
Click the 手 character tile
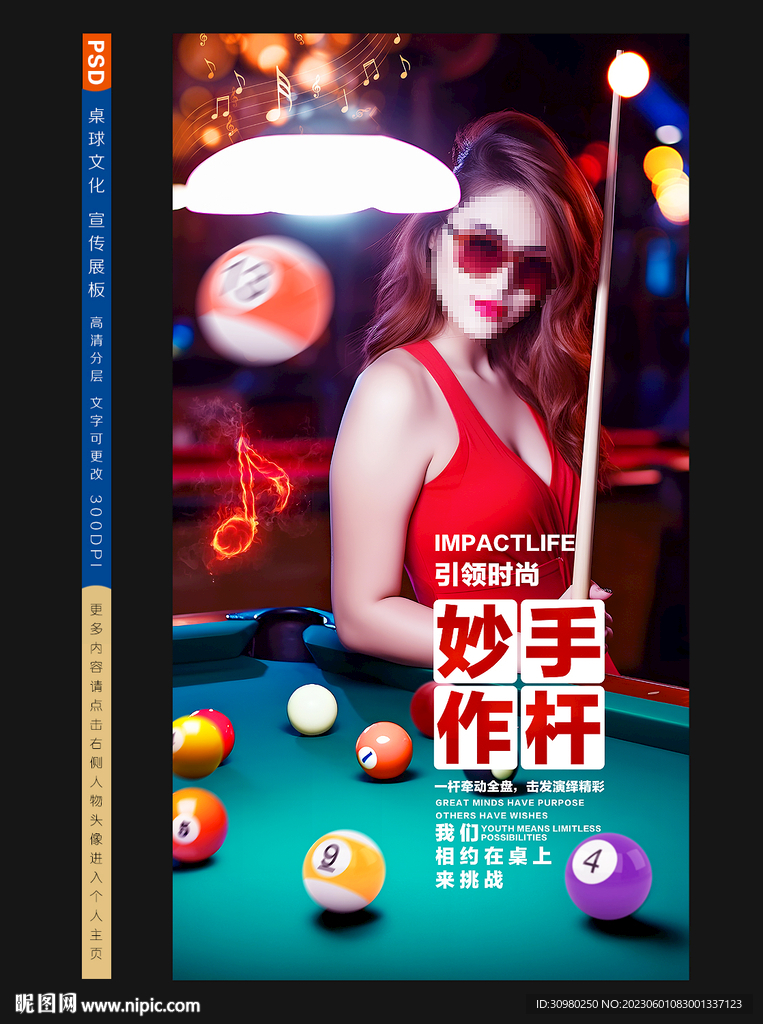[x=563, y=641]
